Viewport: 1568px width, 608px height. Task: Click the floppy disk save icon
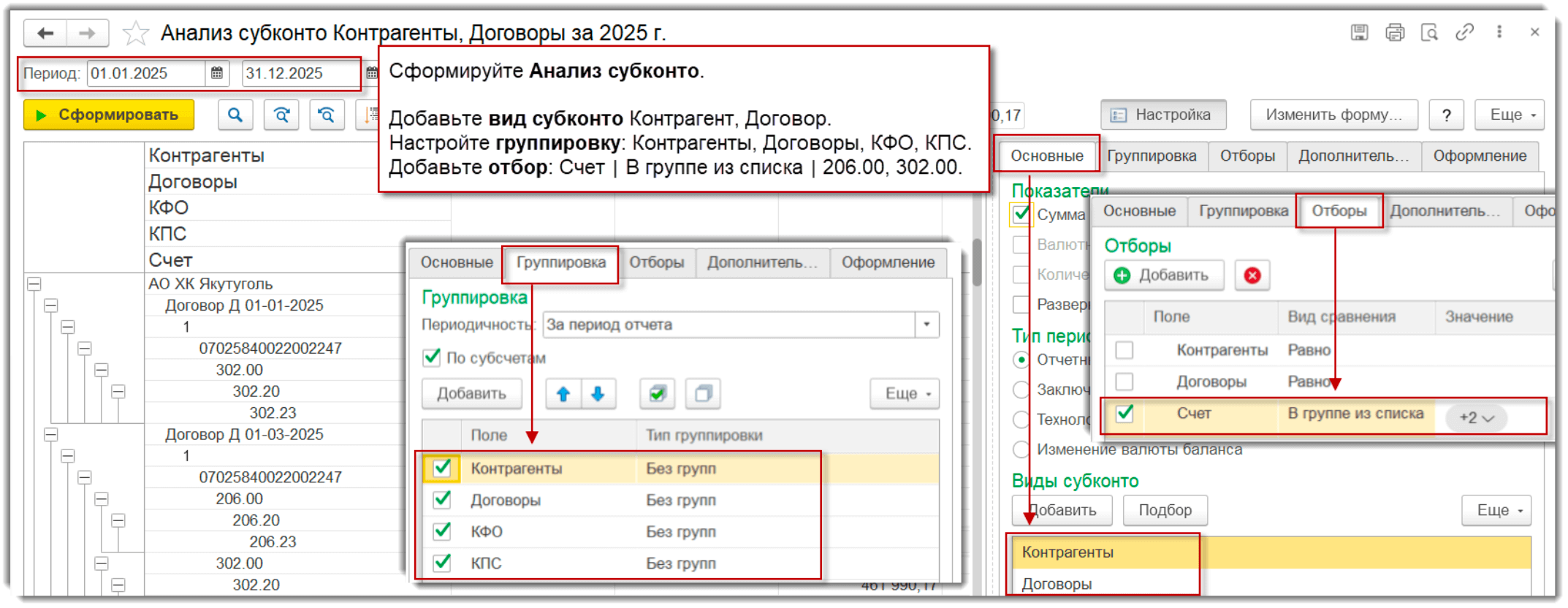tap(1359, 32)
